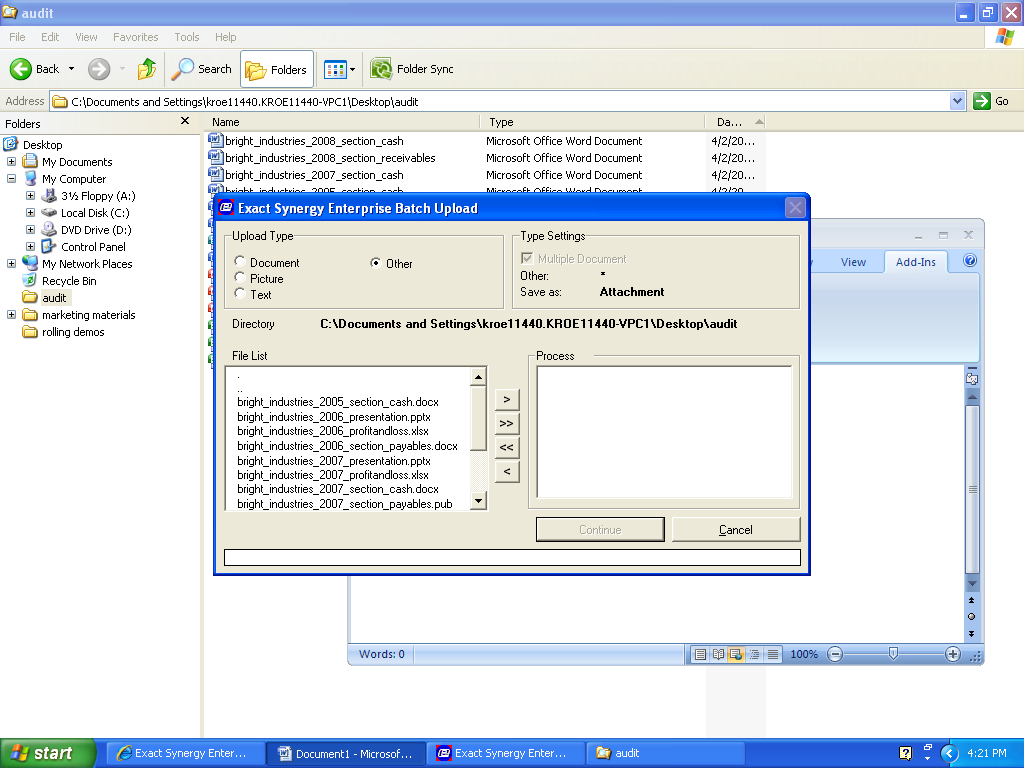Image resolution: width=1024 pixels, height=768 pixels.
Task: Click the Word zoom slider handle
Action: [893, 654]
